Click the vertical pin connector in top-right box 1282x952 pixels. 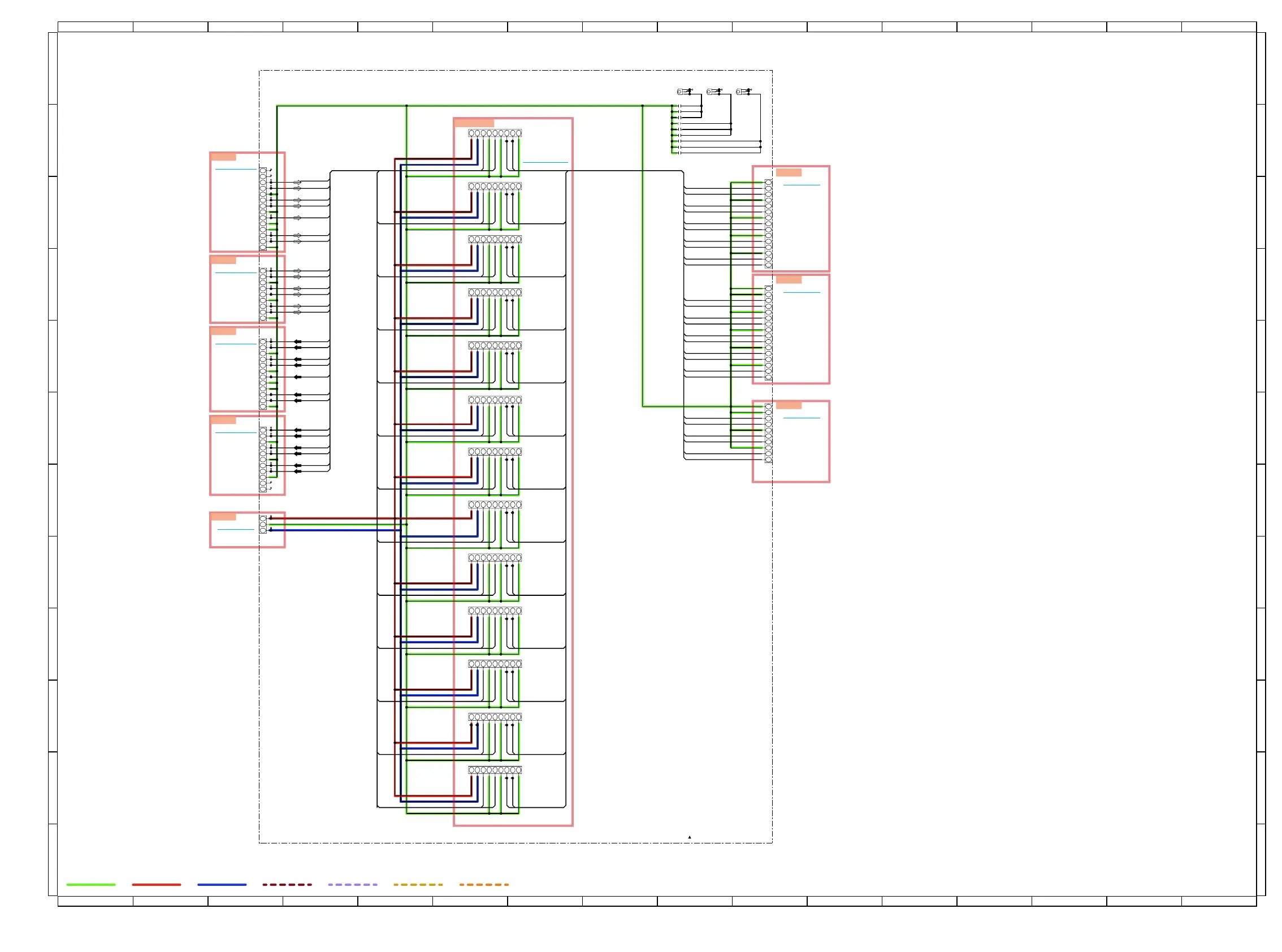point(768,224)
